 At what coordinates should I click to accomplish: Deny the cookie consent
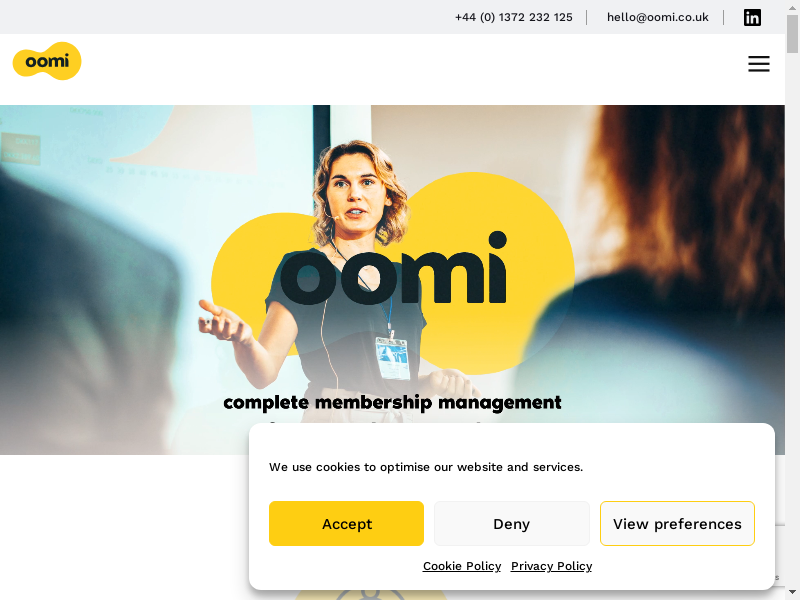[512, 523]
